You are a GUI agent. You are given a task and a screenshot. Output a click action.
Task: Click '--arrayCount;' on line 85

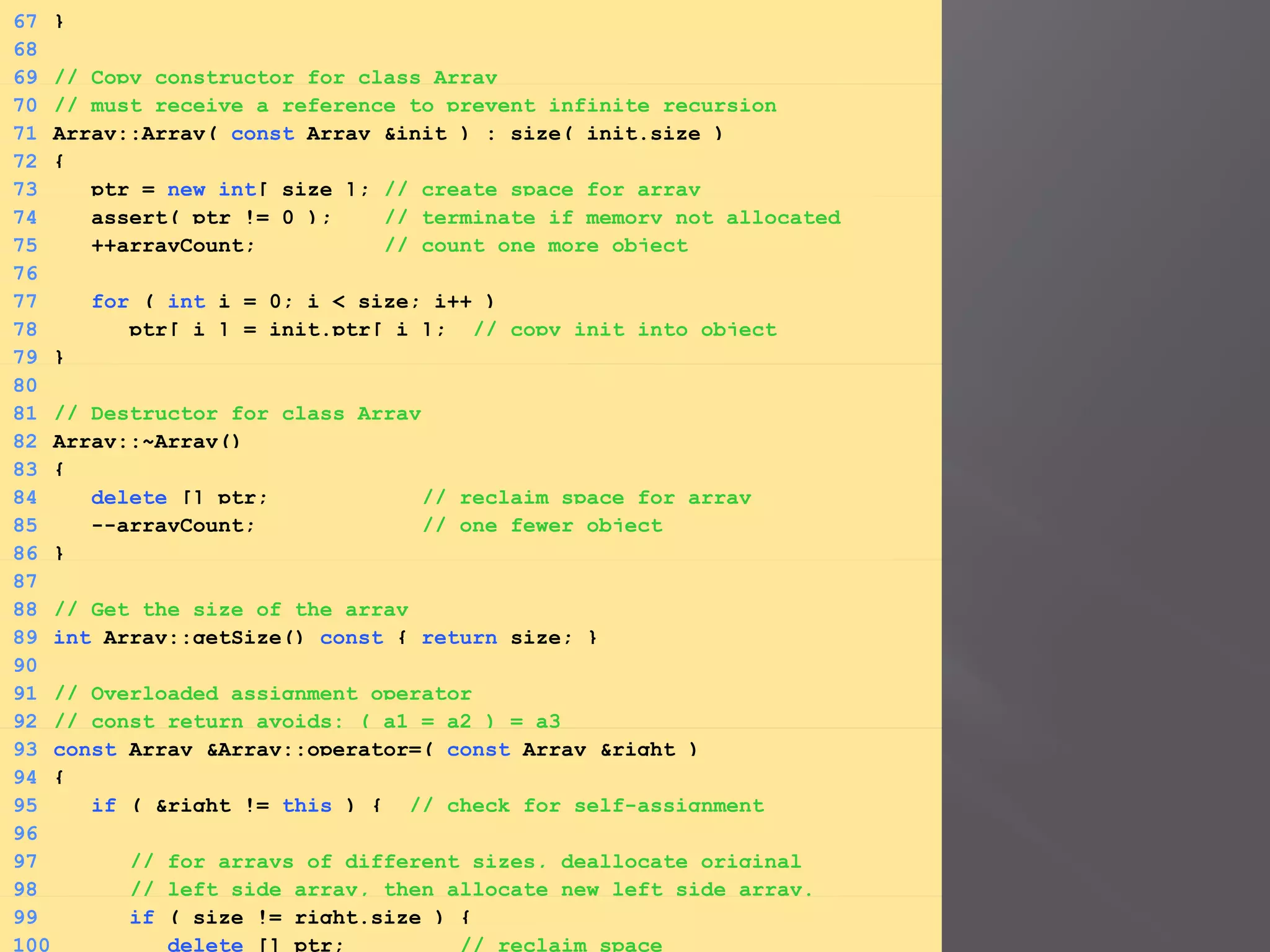(x=173, y=526)
